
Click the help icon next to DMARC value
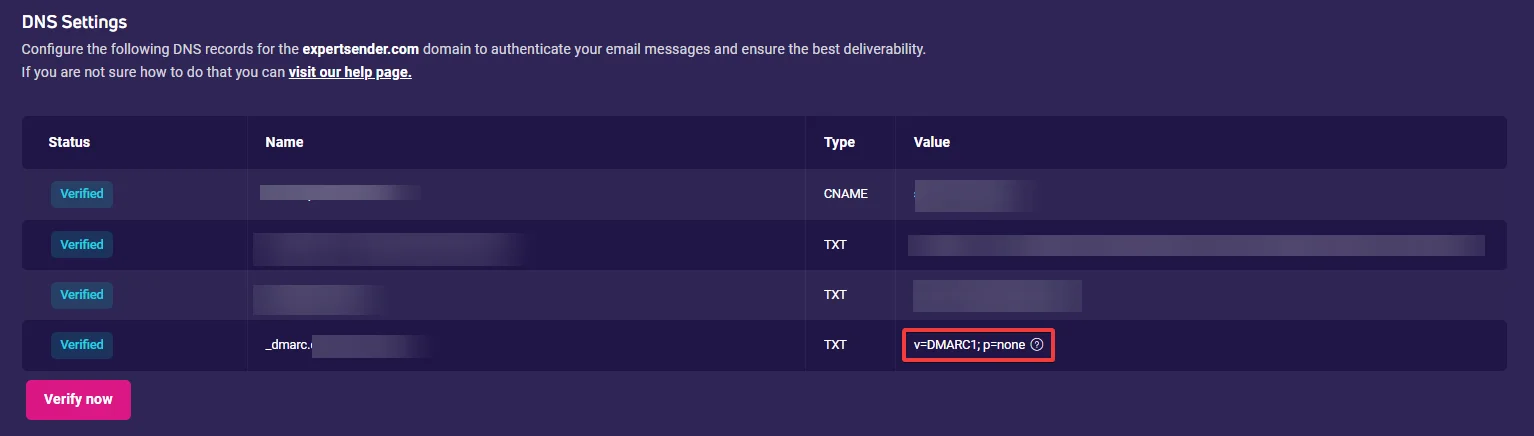point(1037,345)
